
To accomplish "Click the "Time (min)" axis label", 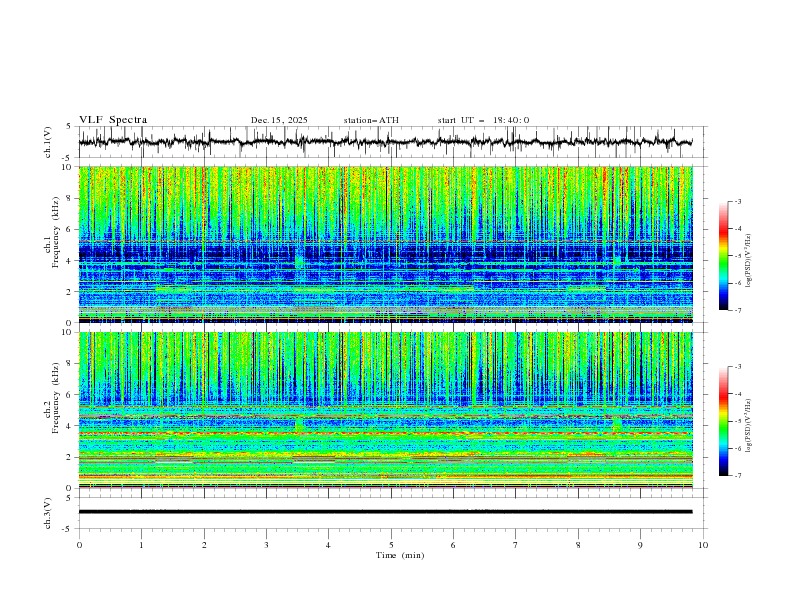I will click(x=400, y=555).
